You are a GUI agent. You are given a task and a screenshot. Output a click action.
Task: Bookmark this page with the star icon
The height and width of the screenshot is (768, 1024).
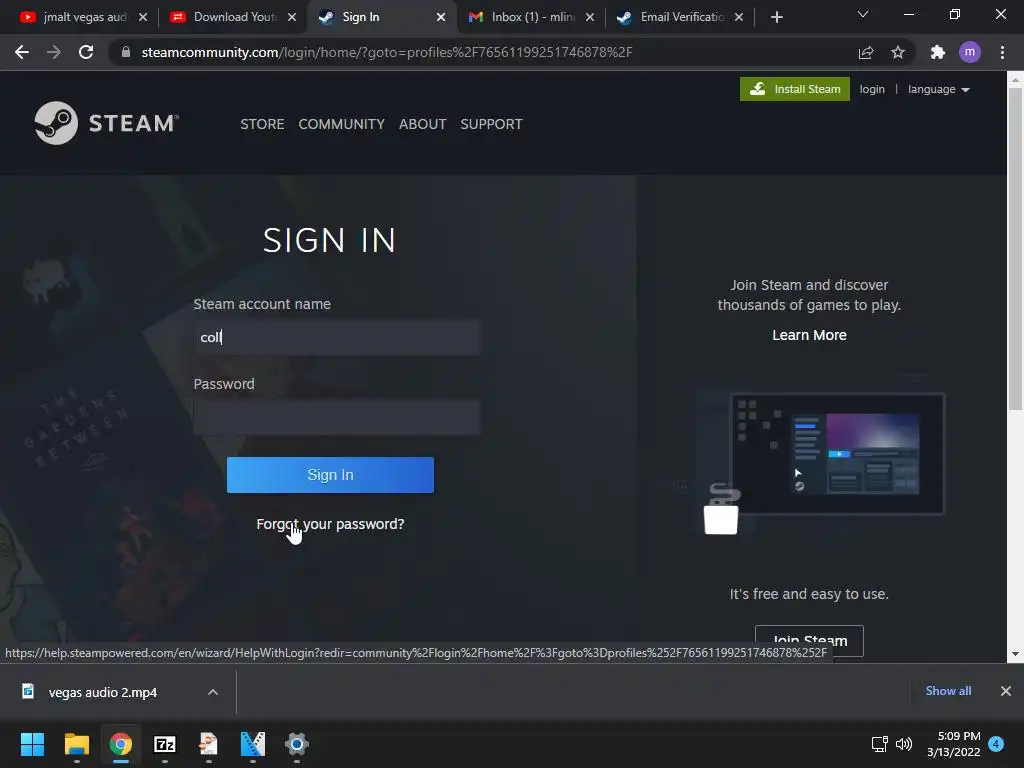click(898, 52)
